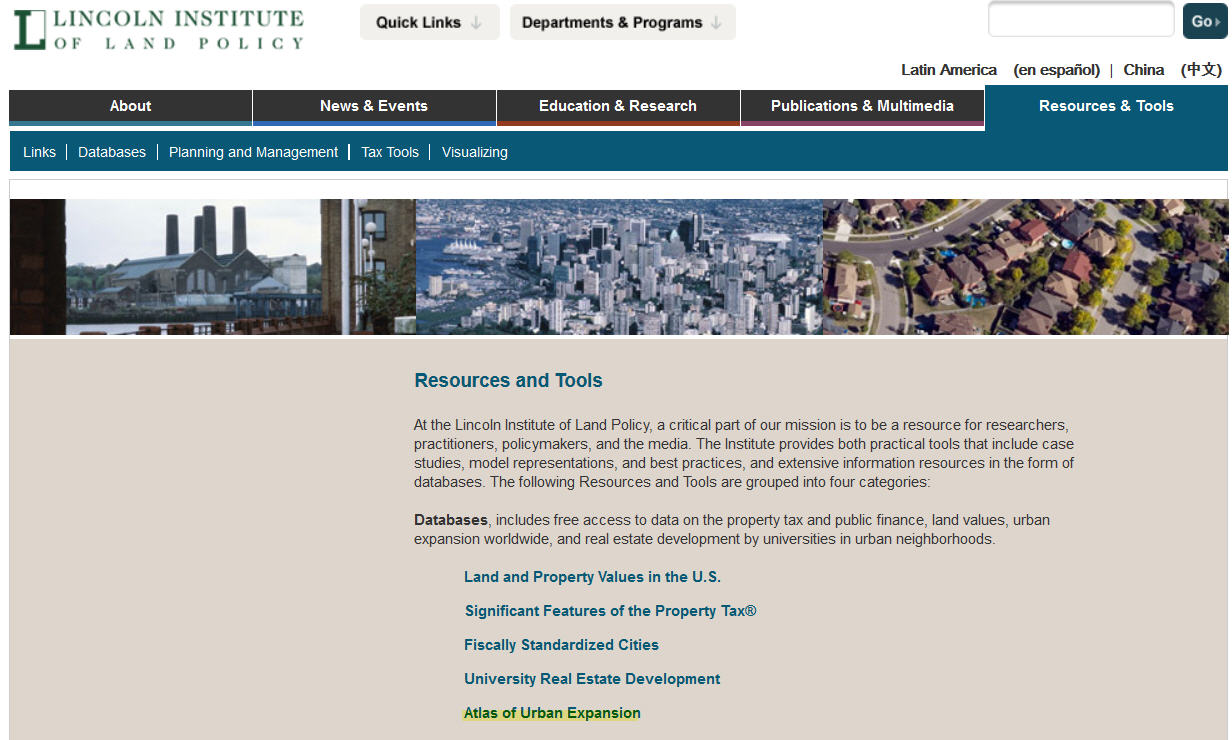Viewport: 1232px width, 740px height.
Task: Select Visualizing from the submenu
Action: point(475,152)
